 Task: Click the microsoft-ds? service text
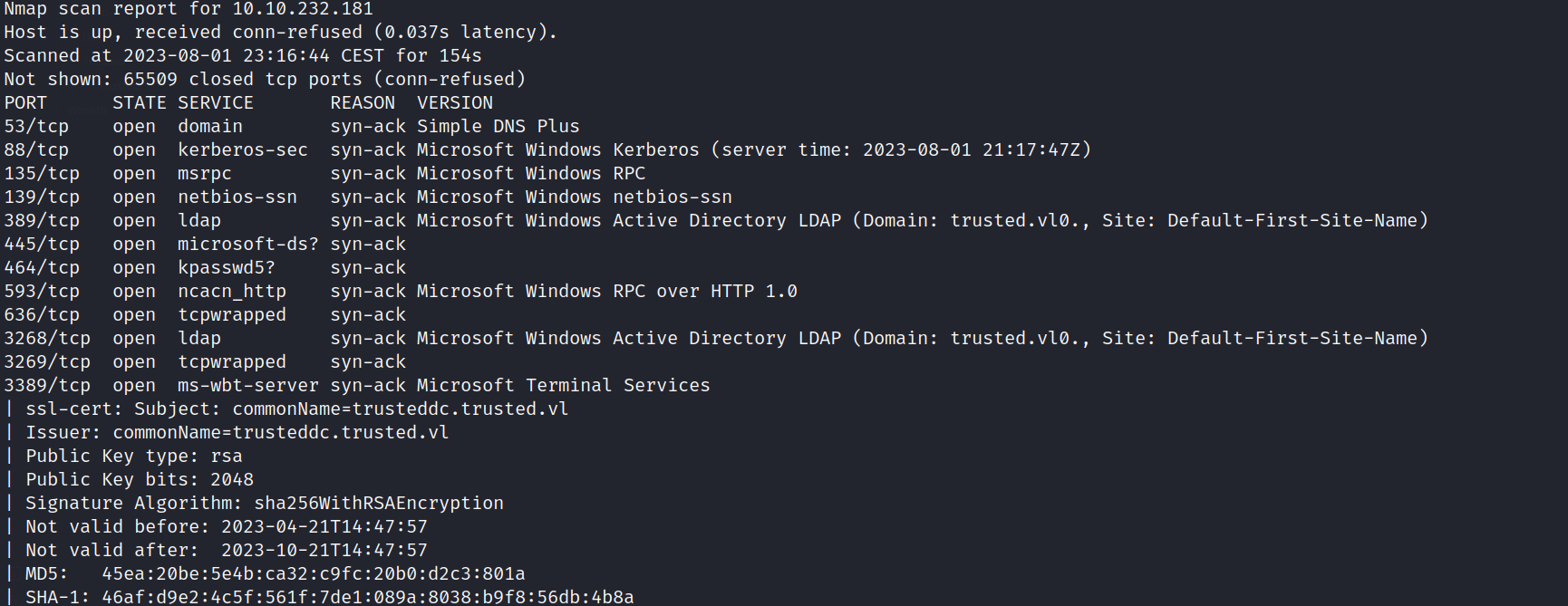(x=247, y=245)
